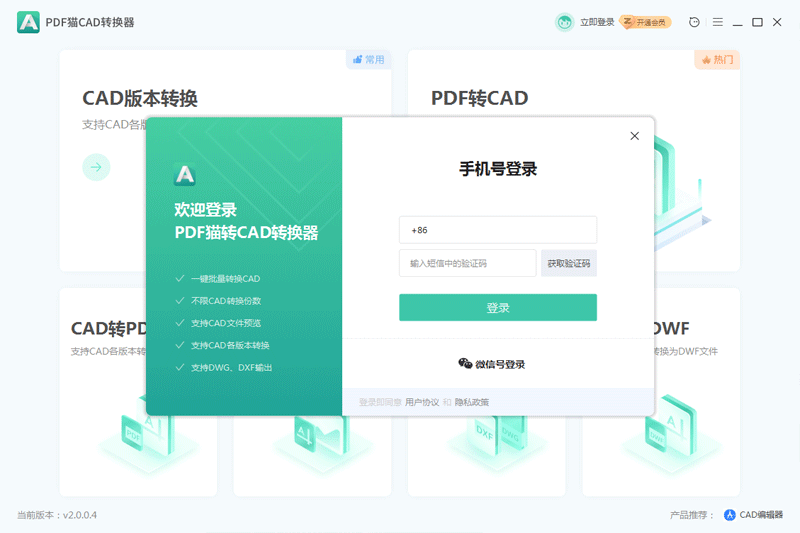The image size is (800, 533).
Task: Click 立即登录 in the title bar
Action: (x=597, y=22)
